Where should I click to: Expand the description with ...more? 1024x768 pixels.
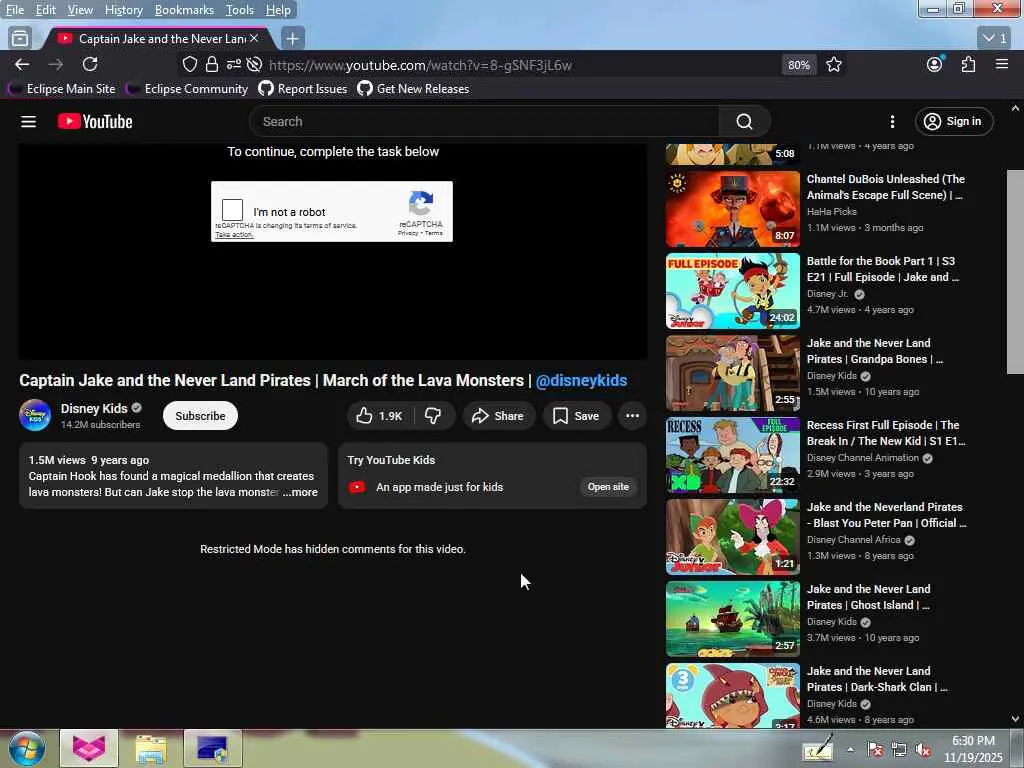[300, 492]
